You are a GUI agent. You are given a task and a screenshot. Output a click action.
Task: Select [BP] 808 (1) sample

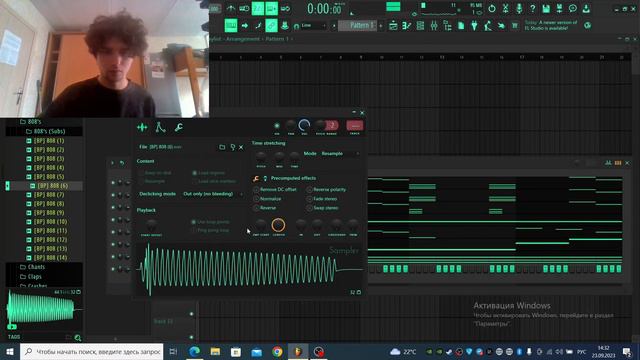tap(49, 141)
